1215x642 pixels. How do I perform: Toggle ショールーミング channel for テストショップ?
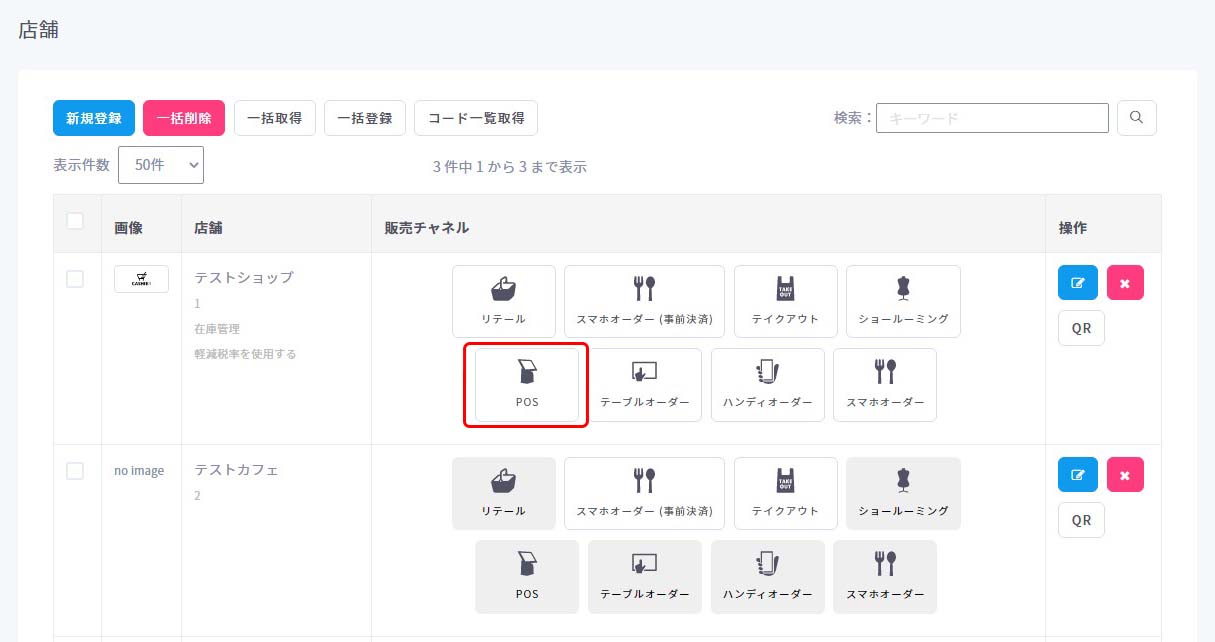pos(903,301)
